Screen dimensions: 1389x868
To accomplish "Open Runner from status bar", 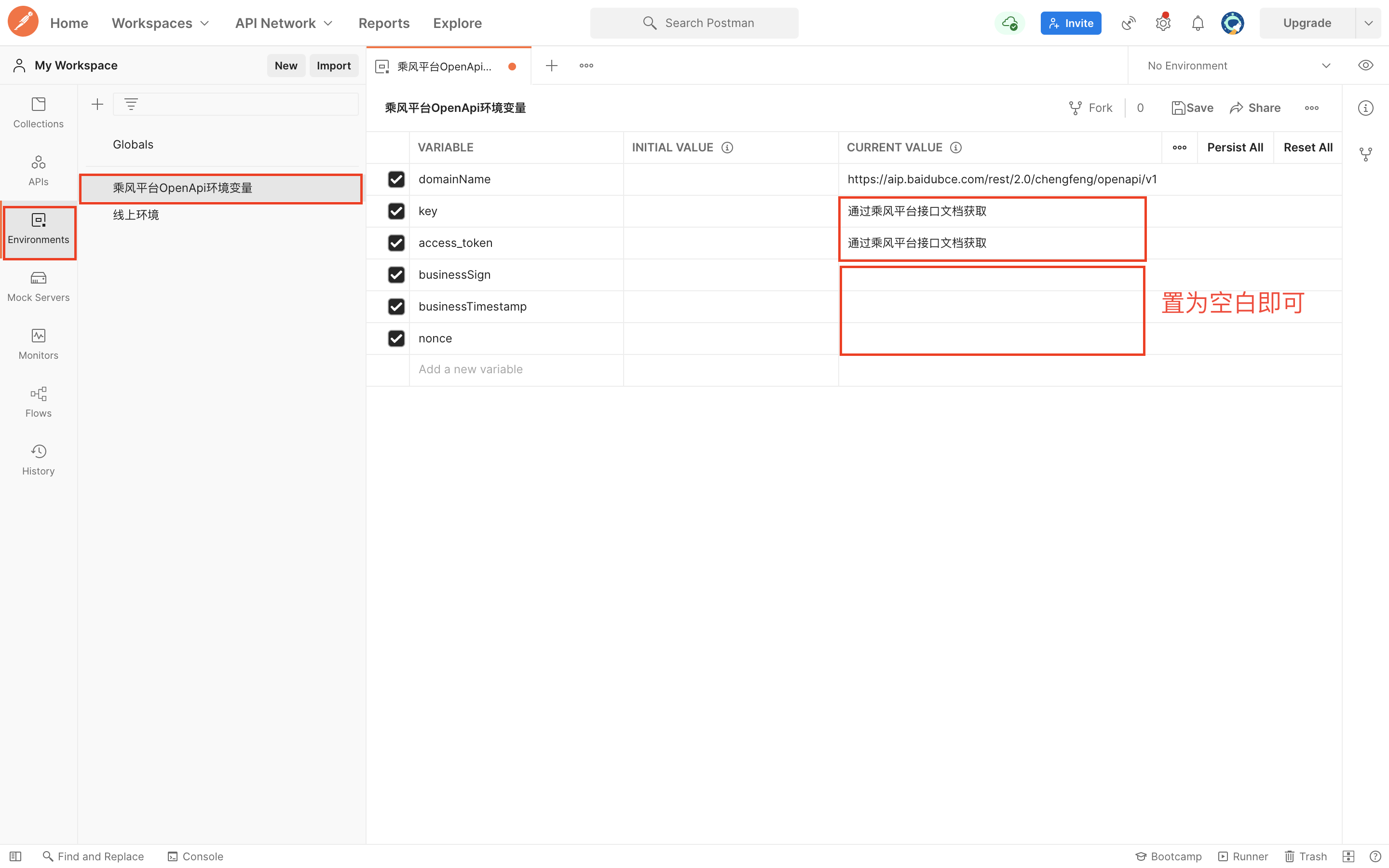I will coord(1243,856).
